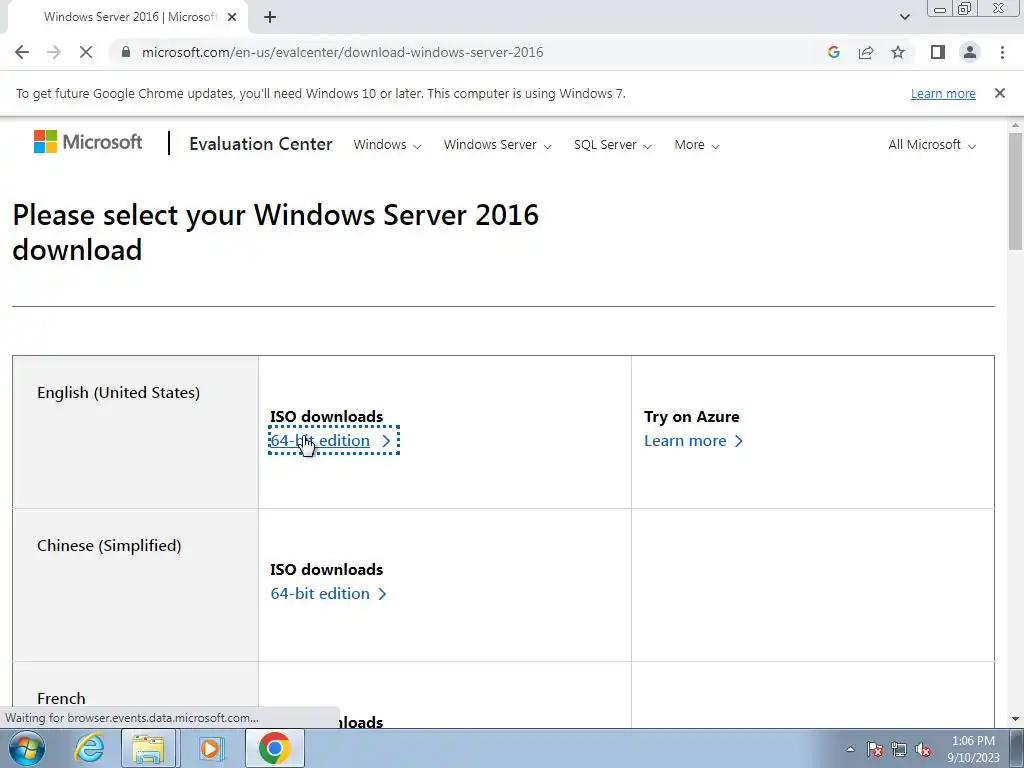
Task: Open Windows Explorer from taskbar
Action: [x=148, y=748]
